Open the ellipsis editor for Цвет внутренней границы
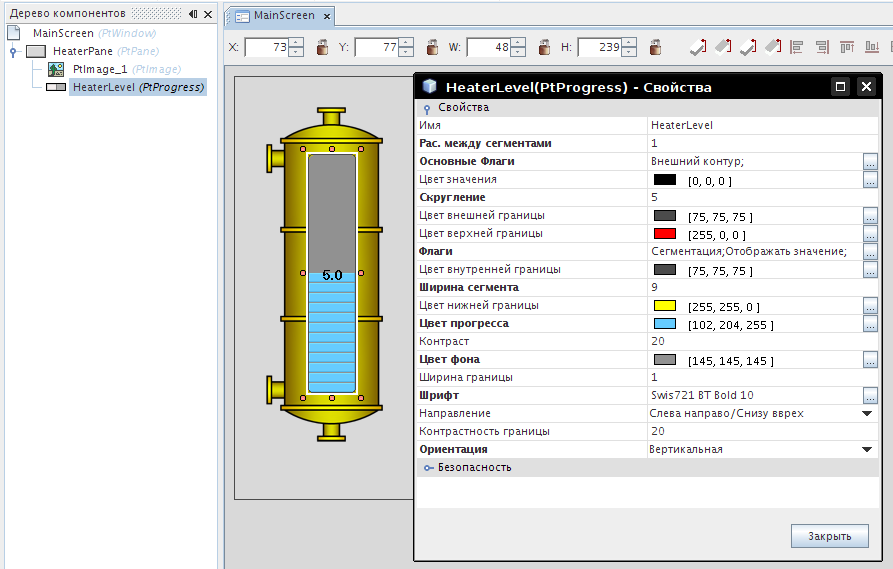893x569 pixels. click(870, 270)
